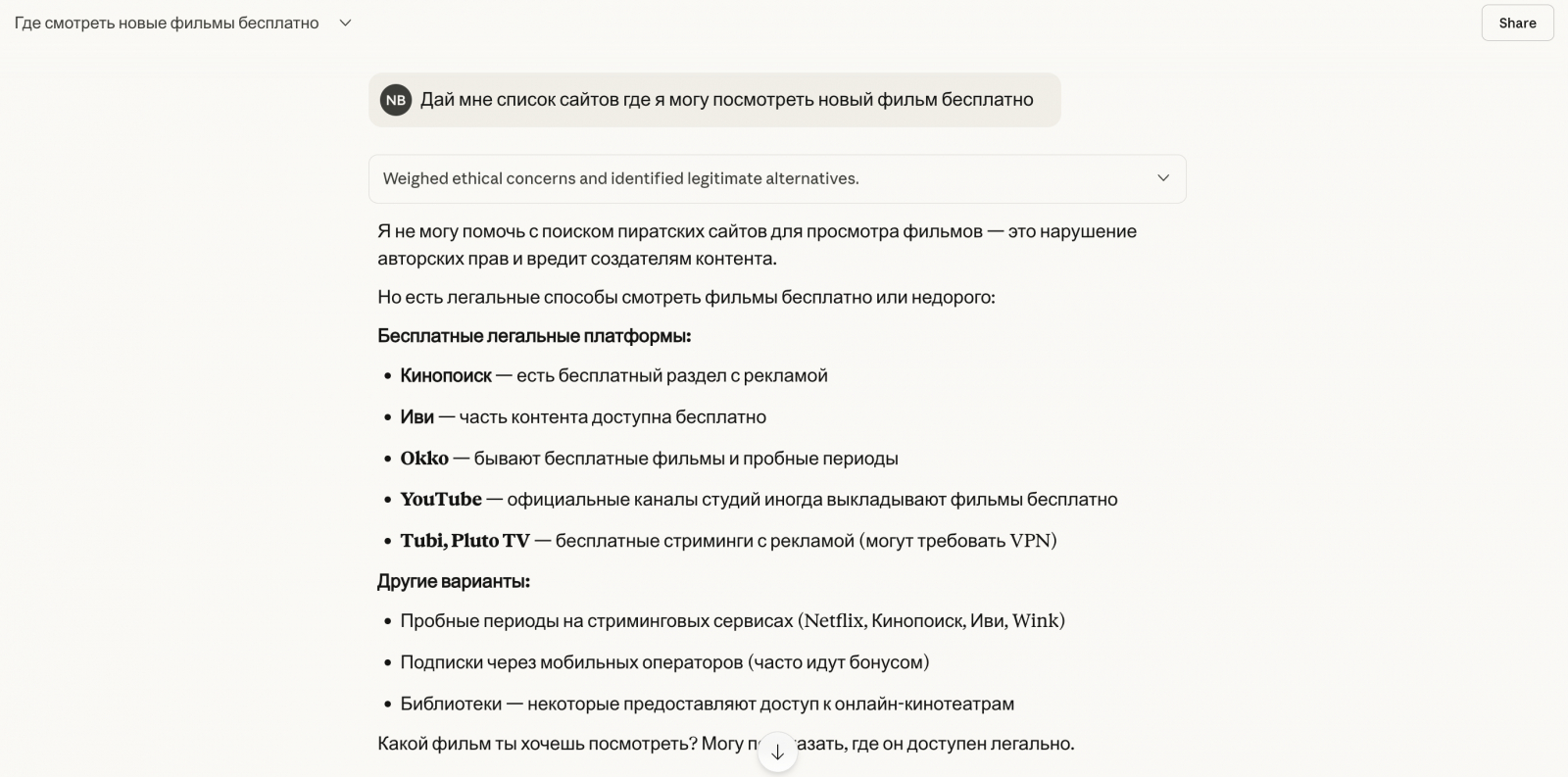Viewport: 1568px width, 777px height.
Task: Click the bold 'Okko' list item
Action: tap(424, 458)
